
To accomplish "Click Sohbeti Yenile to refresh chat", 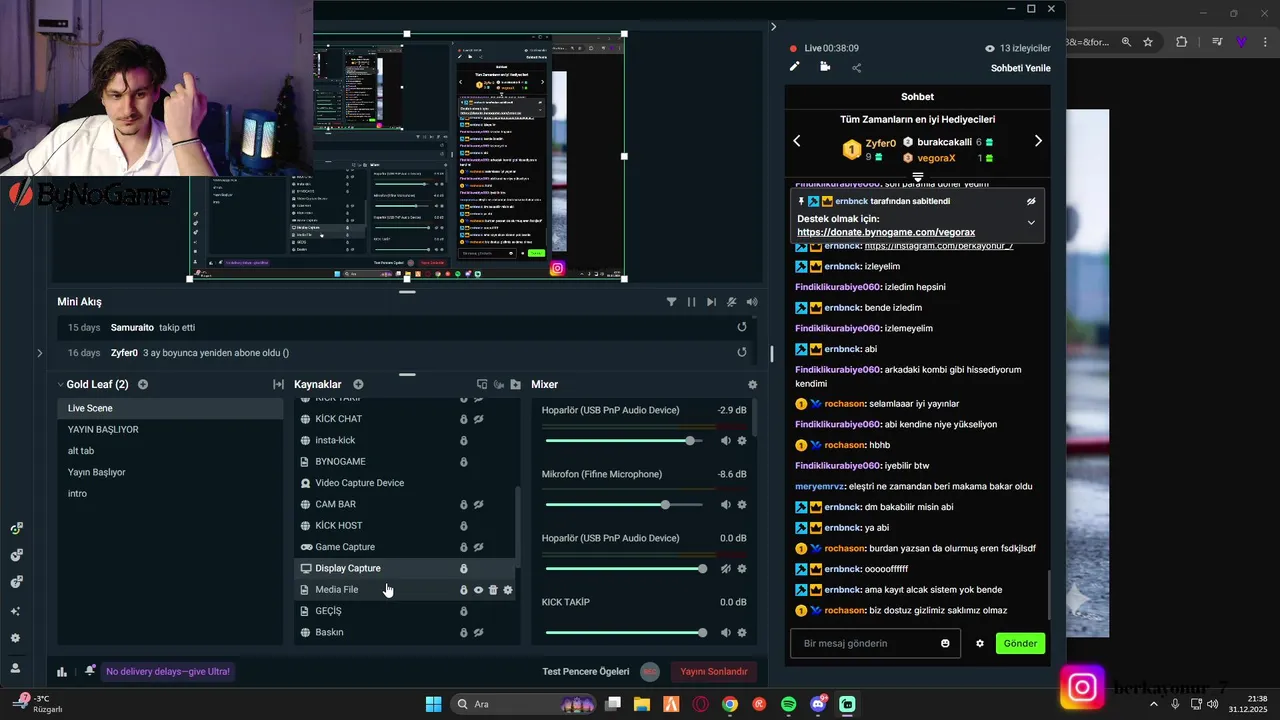I will coord(1020,68).
